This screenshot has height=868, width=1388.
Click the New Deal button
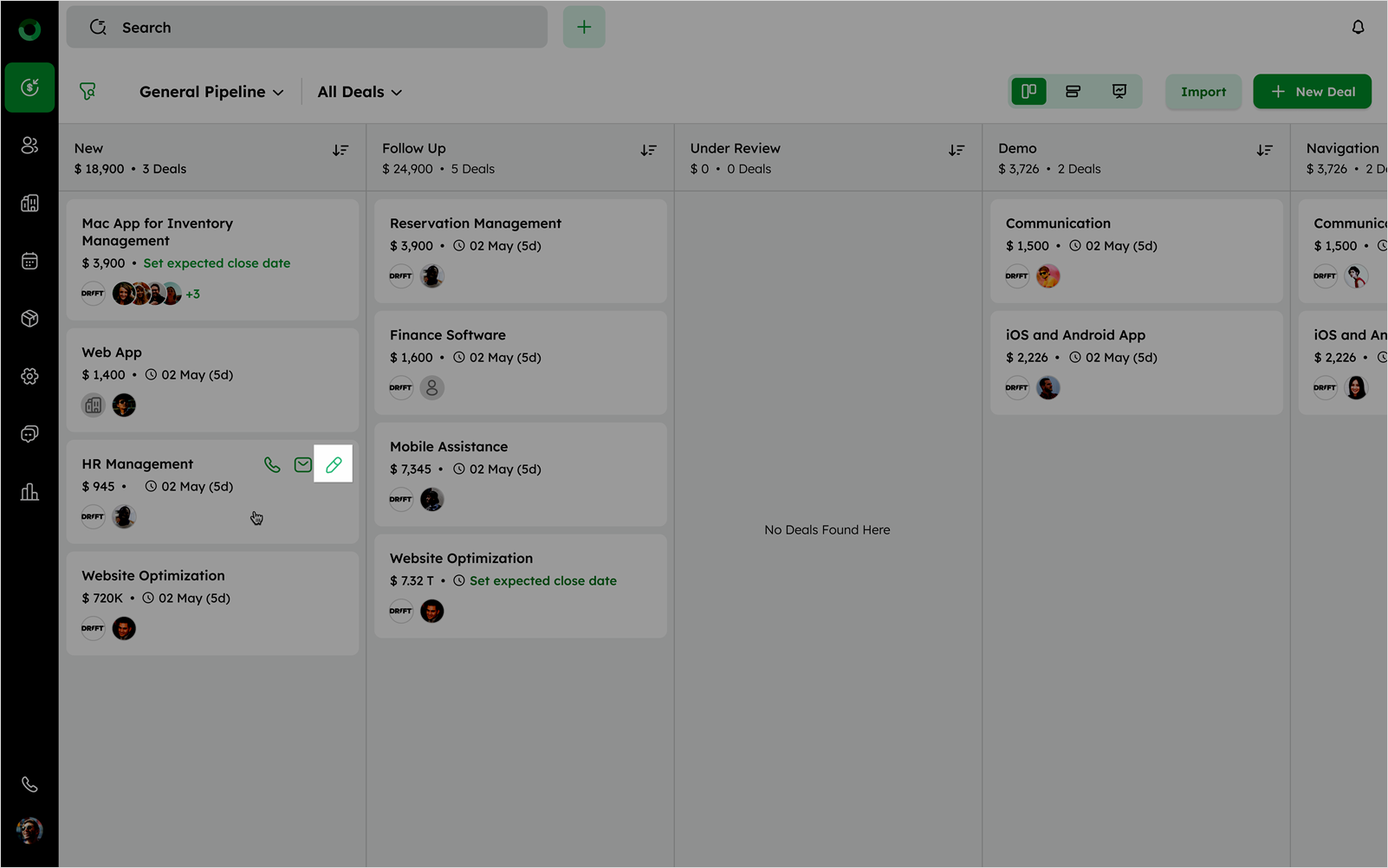(x=1312, y=92)
